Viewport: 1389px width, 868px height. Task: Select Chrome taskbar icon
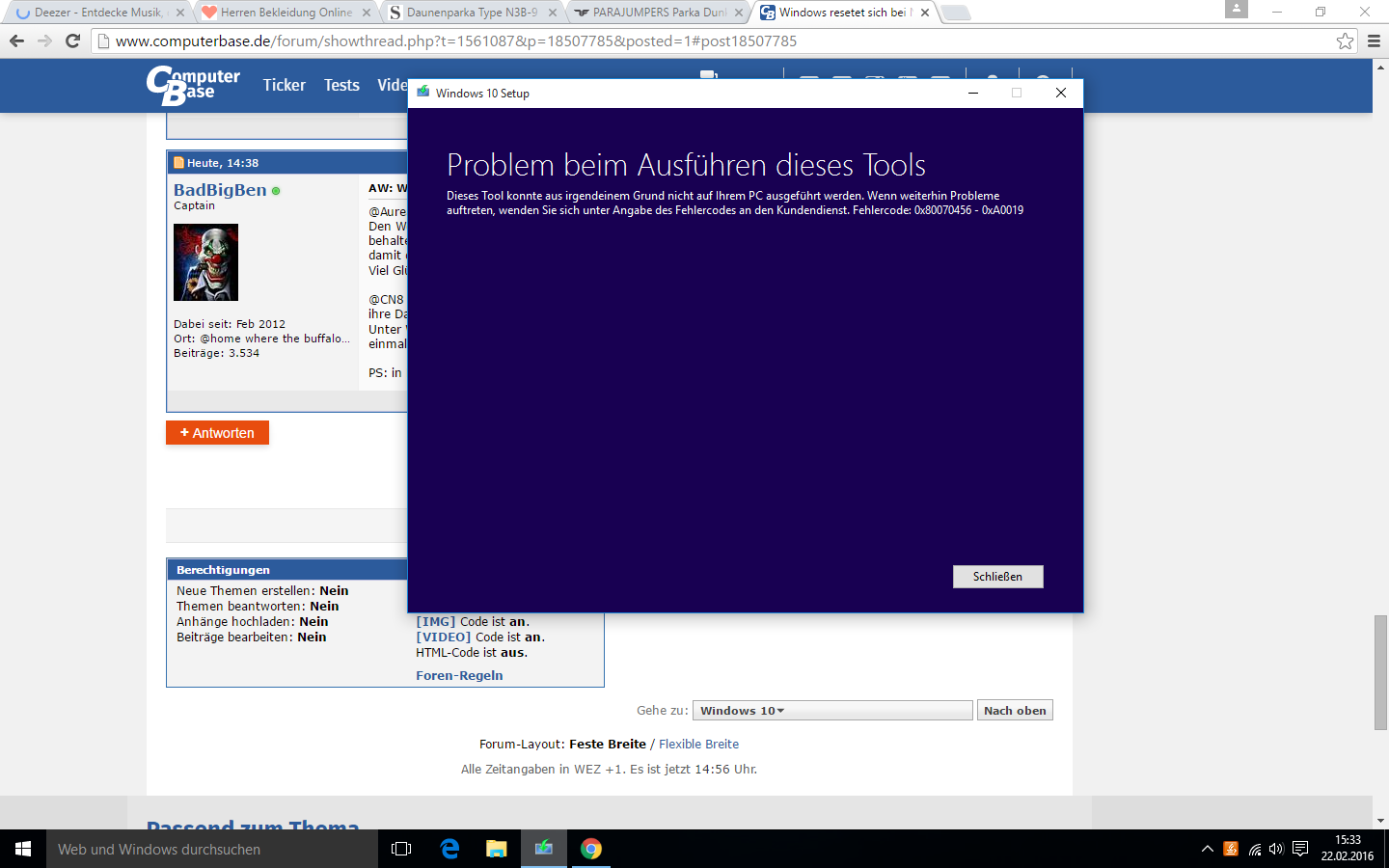coord(591,849)
